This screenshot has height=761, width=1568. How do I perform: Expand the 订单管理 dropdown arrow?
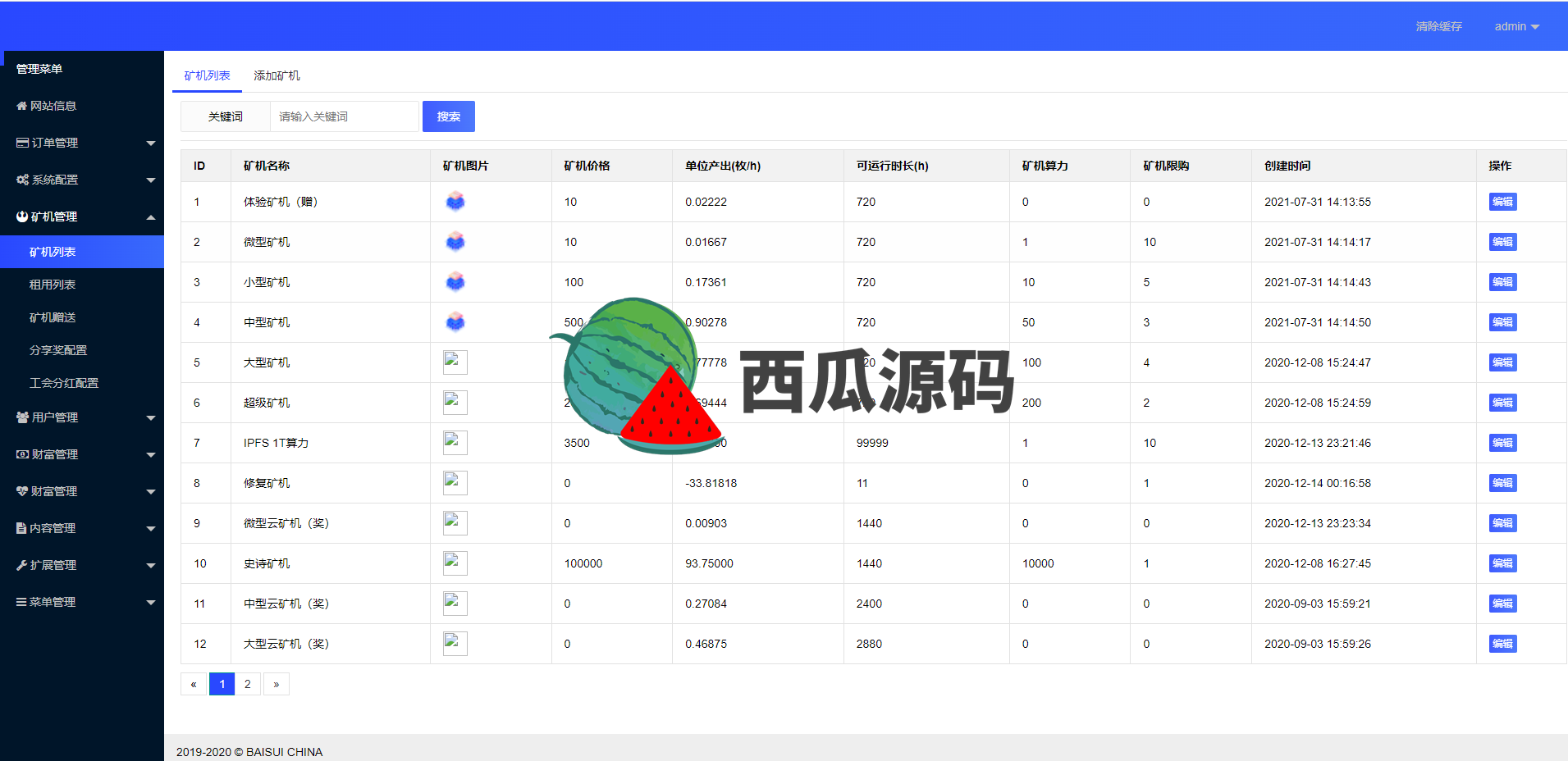[151, 144]
